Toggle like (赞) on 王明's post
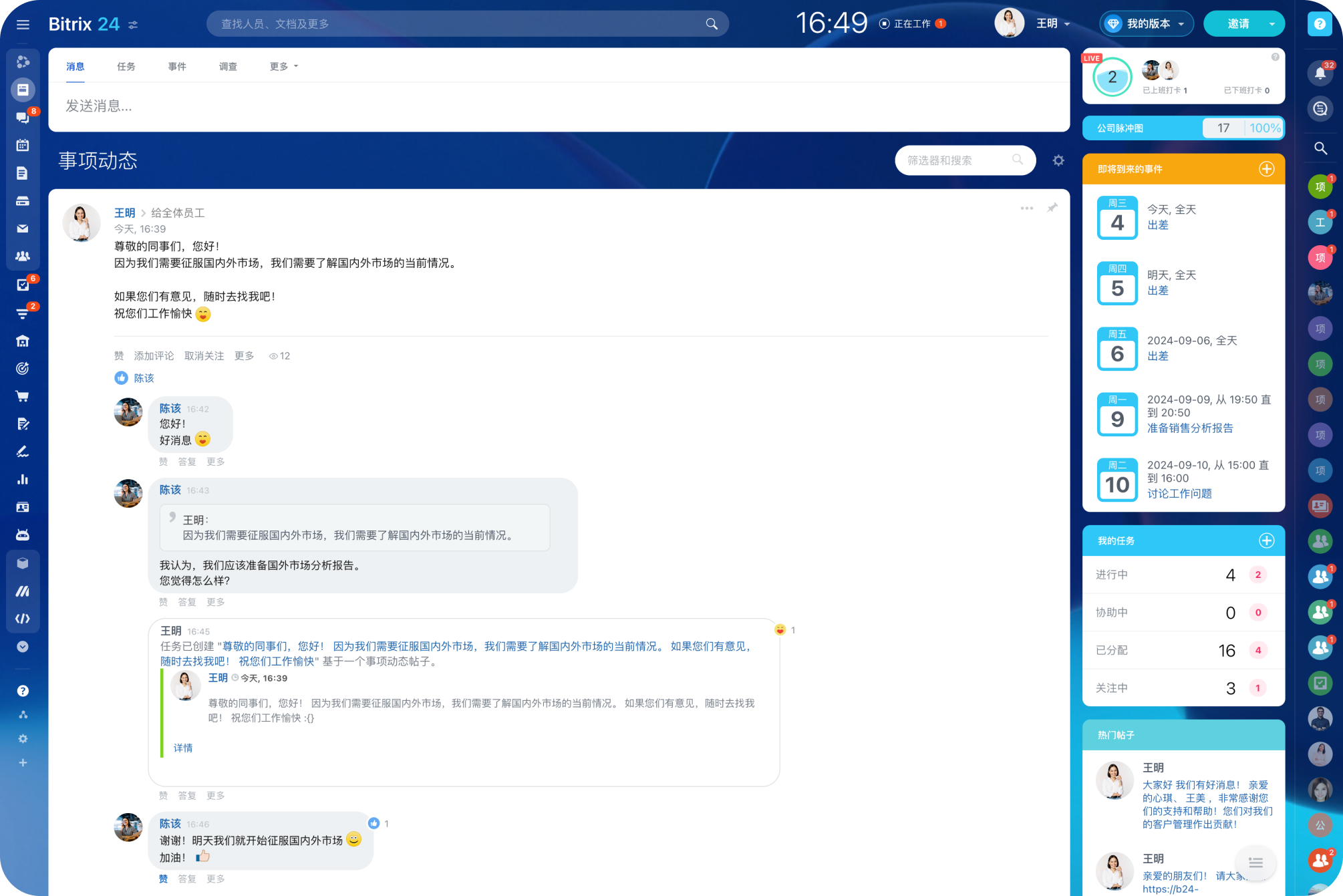The width and height of the screenshot is (1343, 896). click(119, 356)
